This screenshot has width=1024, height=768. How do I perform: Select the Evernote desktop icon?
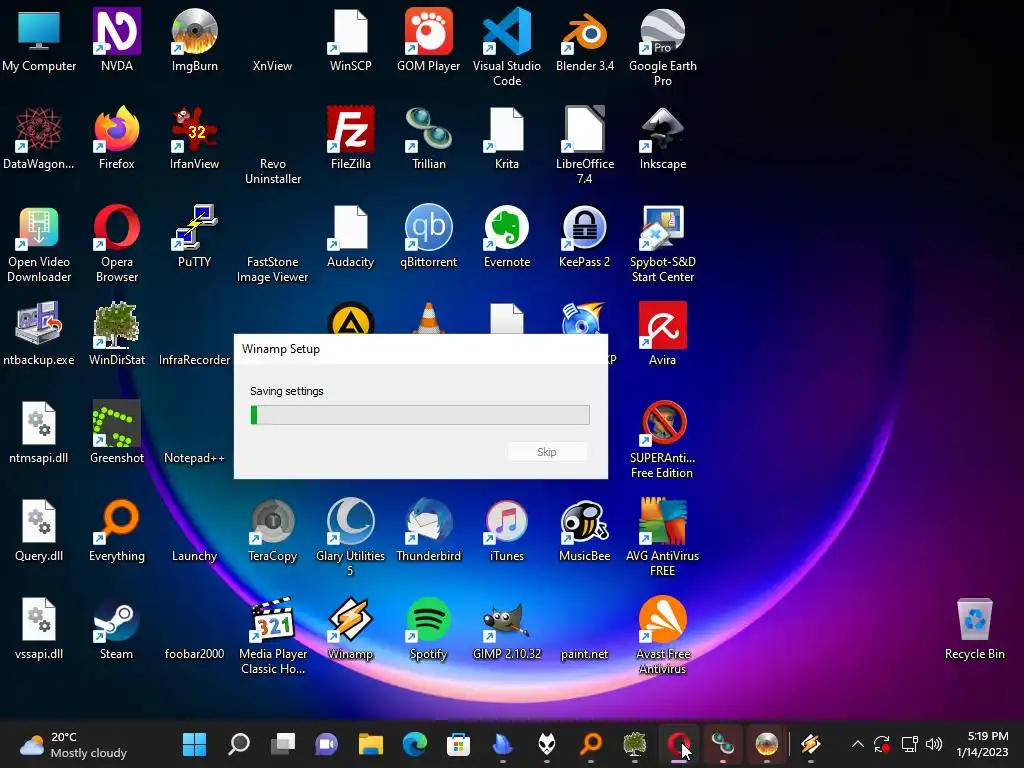507,227
